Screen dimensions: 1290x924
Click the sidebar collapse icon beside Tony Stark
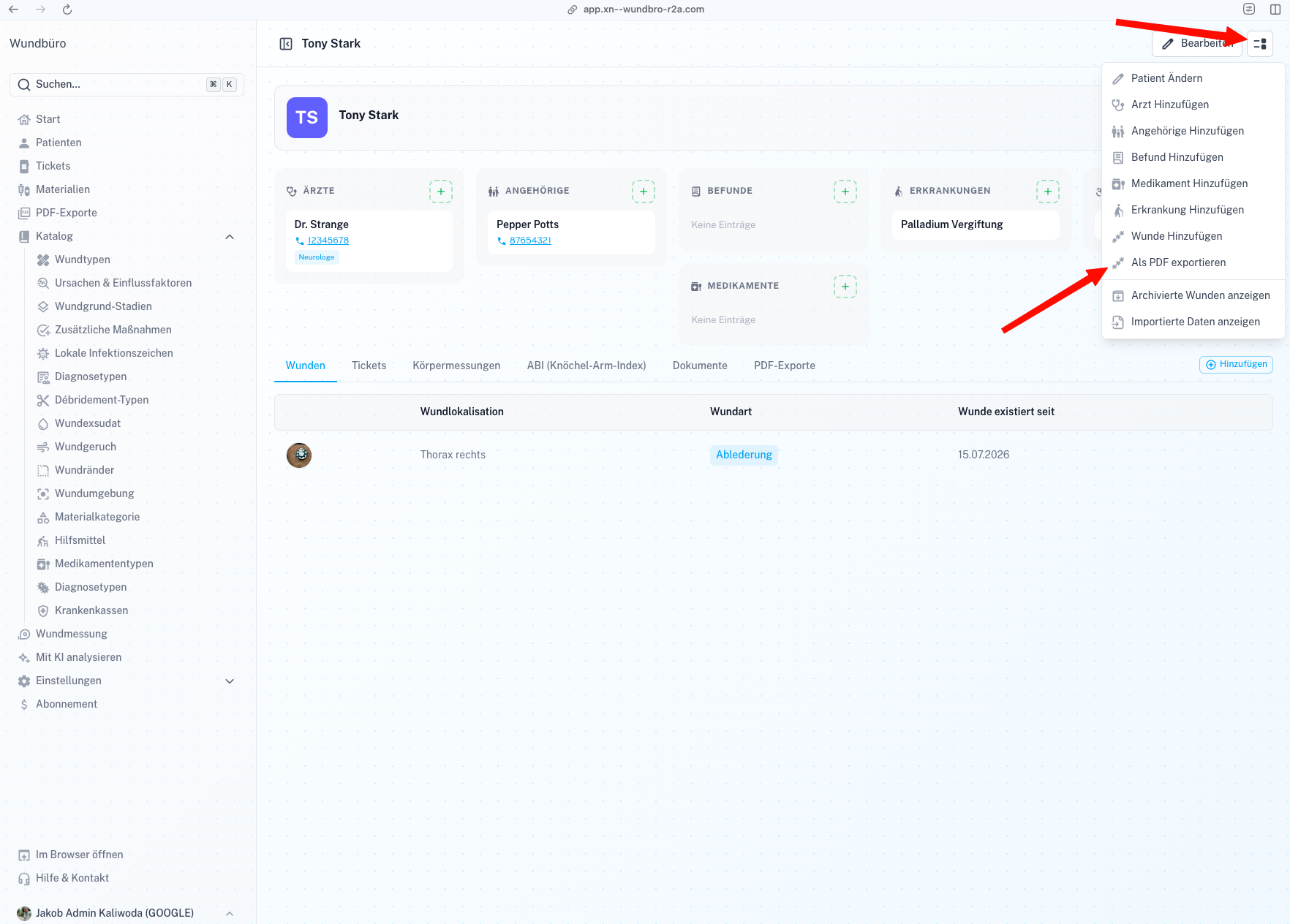(286, 44)
